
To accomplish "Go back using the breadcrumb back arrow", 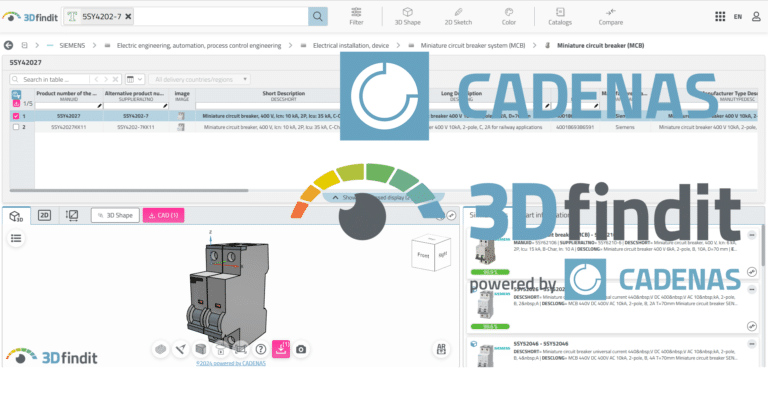I will (8, 45).
